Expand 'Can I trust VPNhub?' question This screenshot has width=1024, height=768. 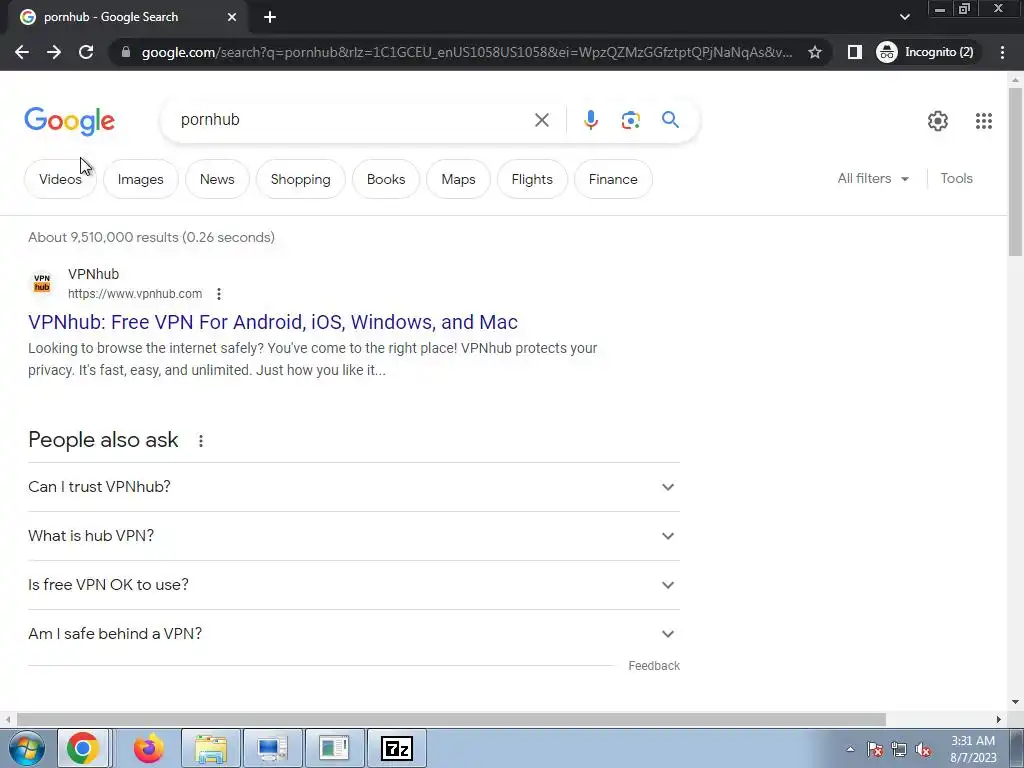[x=354, y=487]
